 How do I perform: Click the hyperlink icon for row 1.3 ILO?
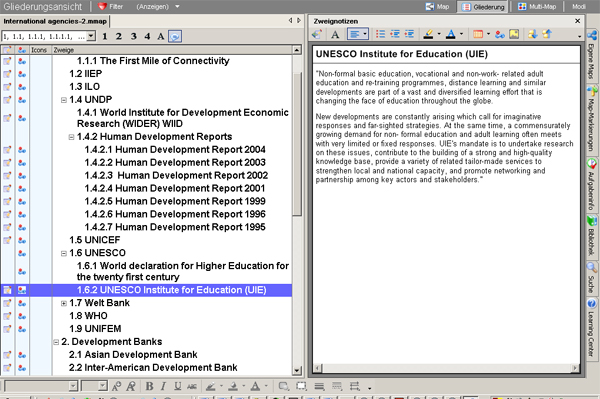point(22,87)
